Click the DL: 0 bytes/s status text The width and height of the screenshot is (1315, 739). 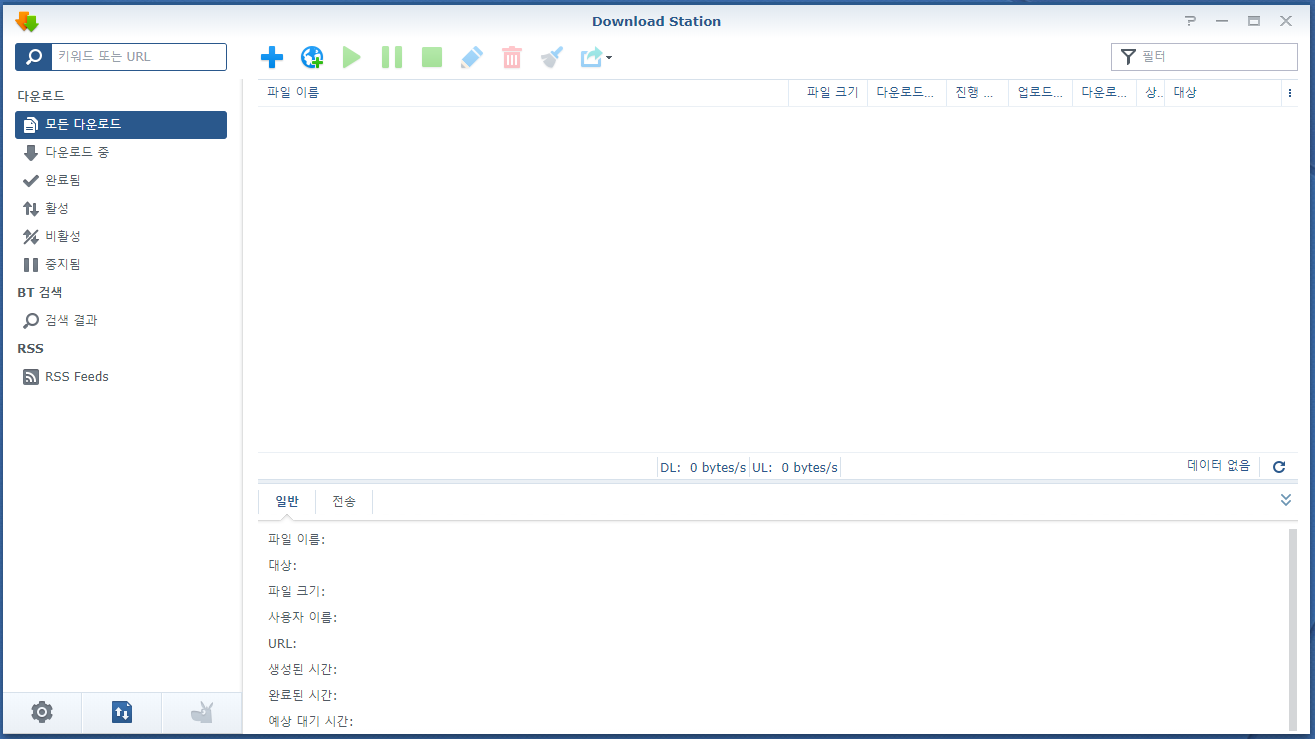703,467
